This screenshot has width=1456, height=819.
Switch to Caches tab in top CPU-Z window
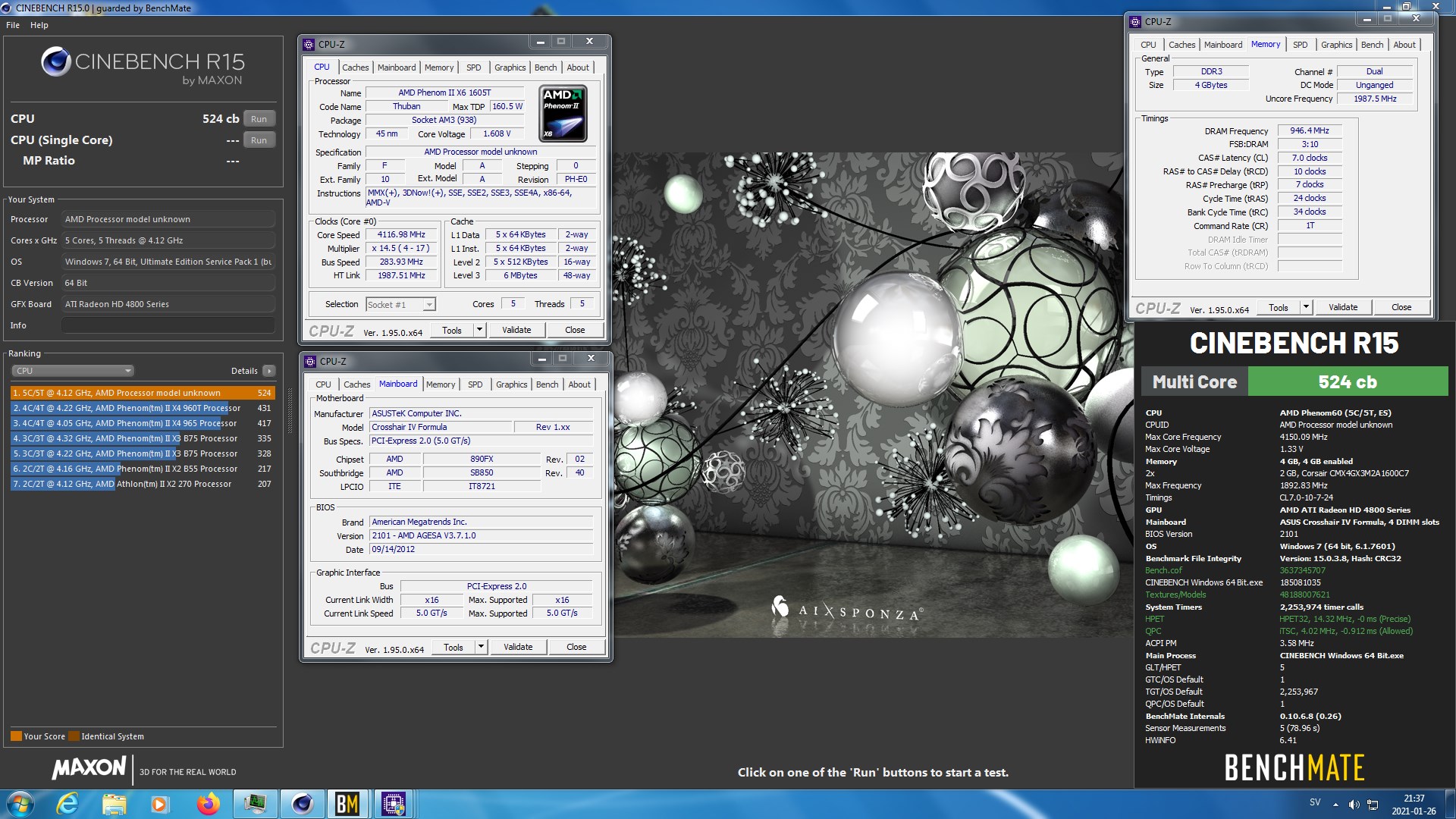(x=355, y=67)
